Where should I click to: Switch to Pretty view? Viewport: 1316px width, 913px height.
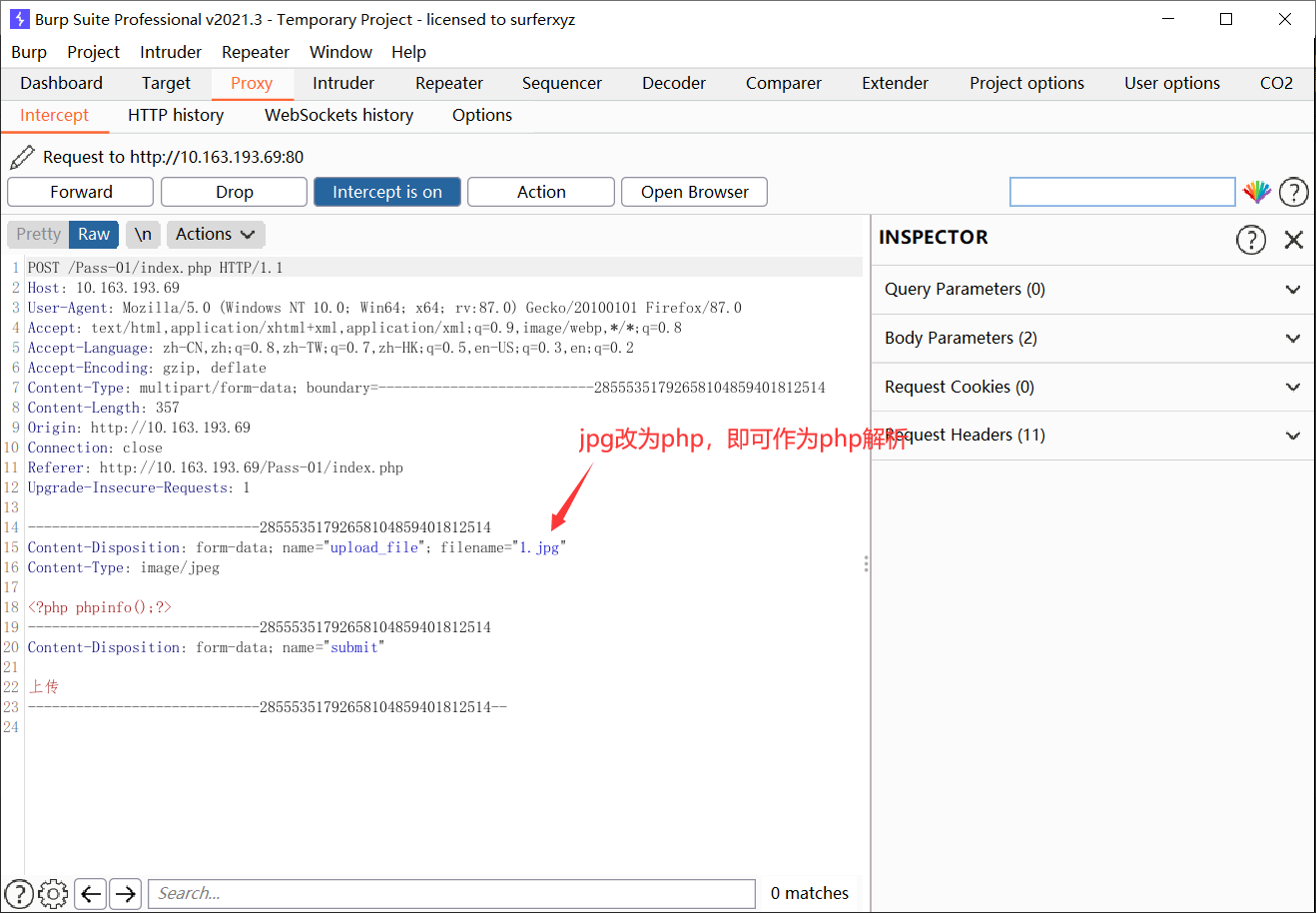[x=38, y=234]
